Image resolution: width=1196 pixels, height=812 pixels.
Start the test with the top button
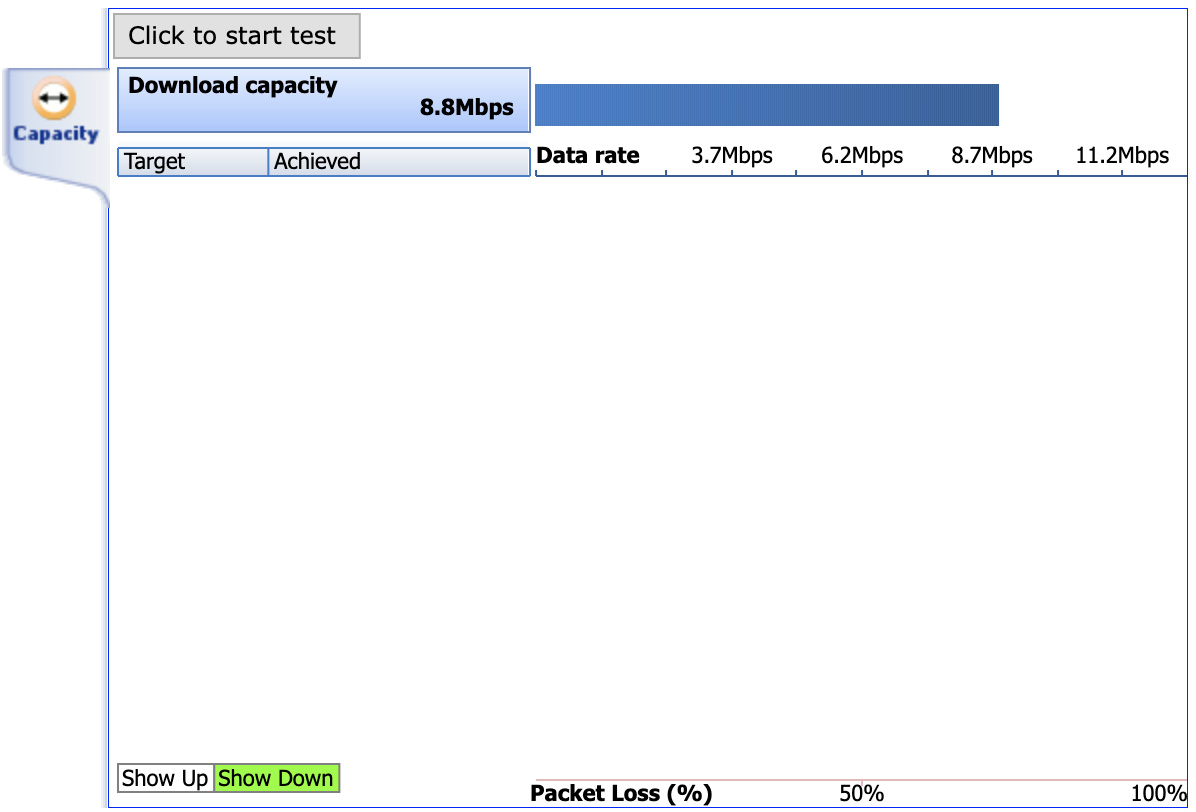[x=236, y=36]
